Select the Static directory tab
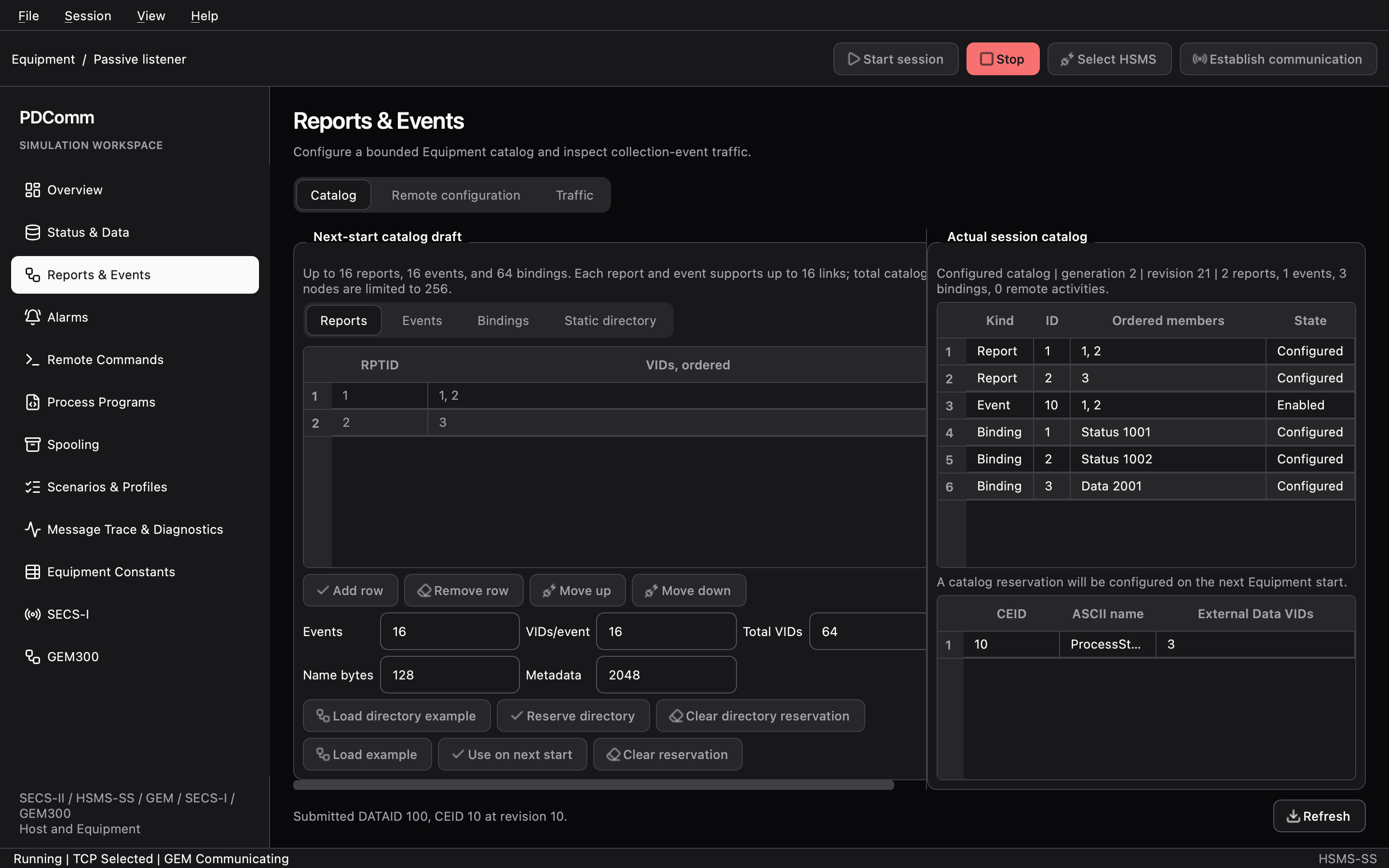 click(x=610, y=321)
